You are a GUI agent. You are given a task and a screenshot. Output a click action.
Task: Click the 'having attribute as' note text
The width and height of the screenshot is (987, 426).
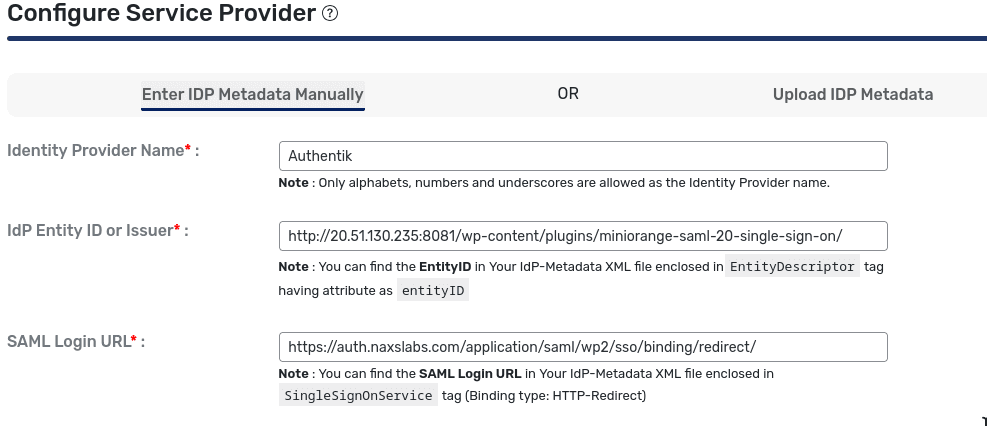click(x=336, y=291)
